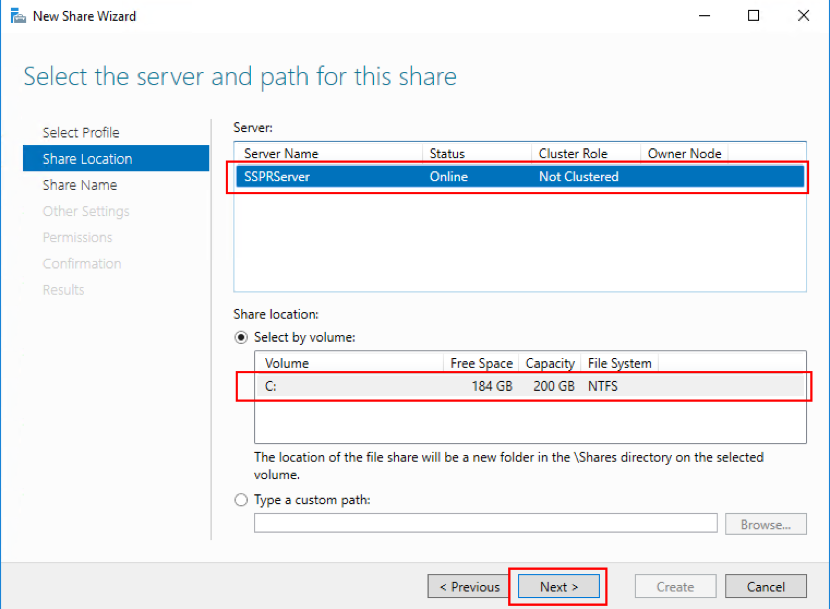
Task: Go back with the Previous button
Action: (x=470, y=587)
